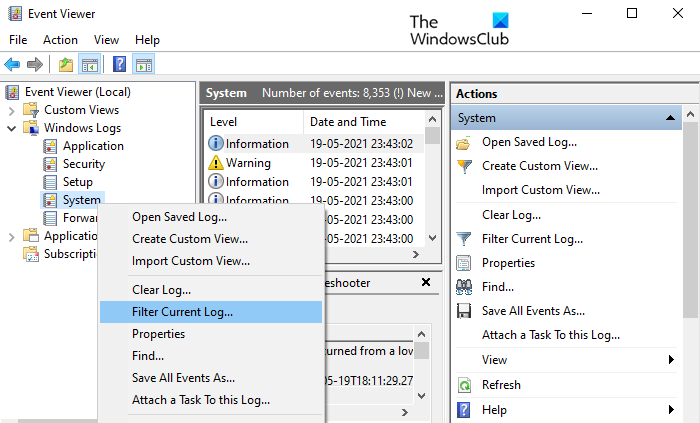
Task: Click the Refresh icon in Actions pane
Action: coord(464,384)
